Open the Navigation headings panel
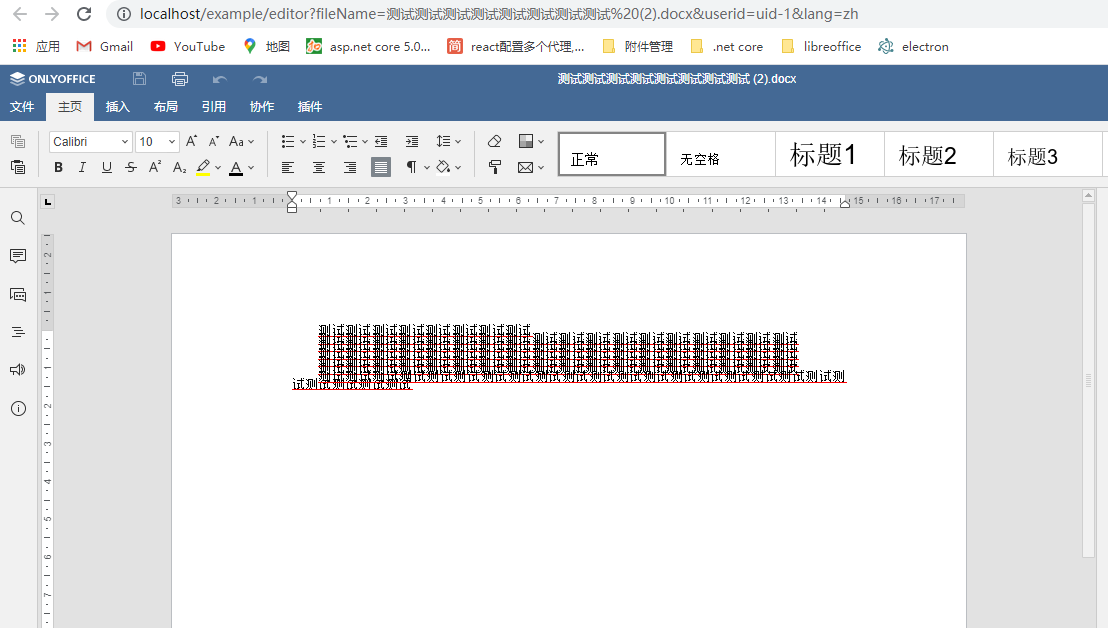The height and width of the screenshot is (628, 1108). pyautogui.click(x=18, y=332)
